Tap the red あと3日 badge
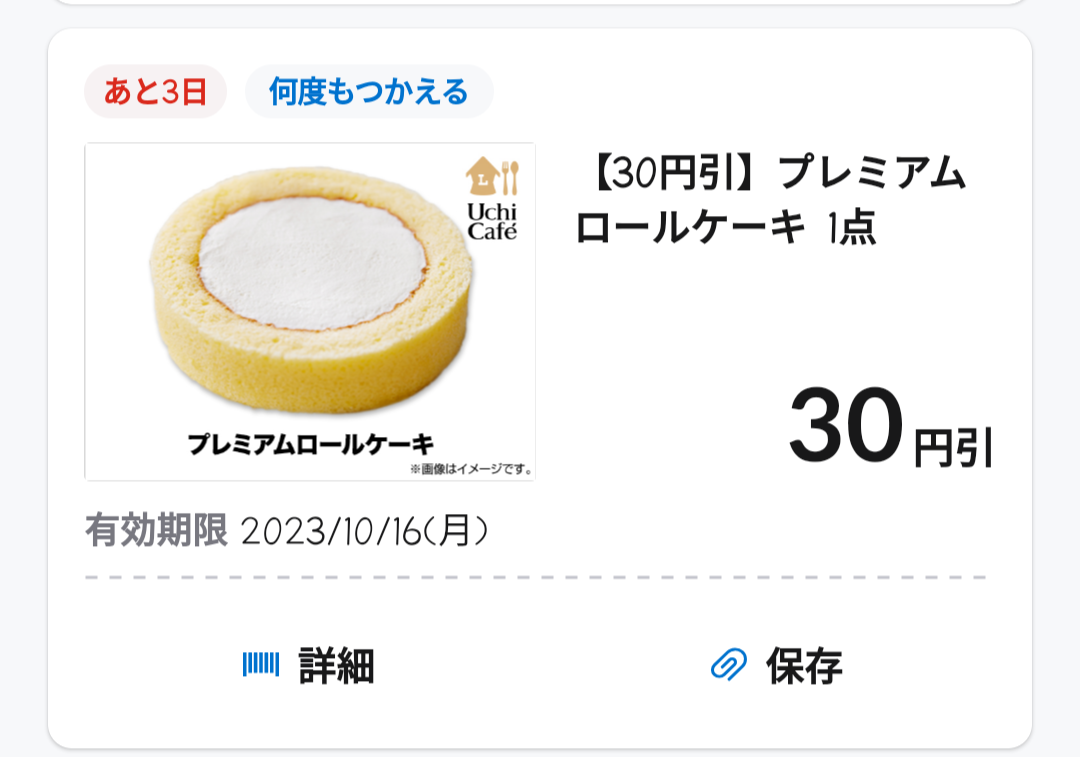The height and width of the screenshot is (757, 1080). 155,92
